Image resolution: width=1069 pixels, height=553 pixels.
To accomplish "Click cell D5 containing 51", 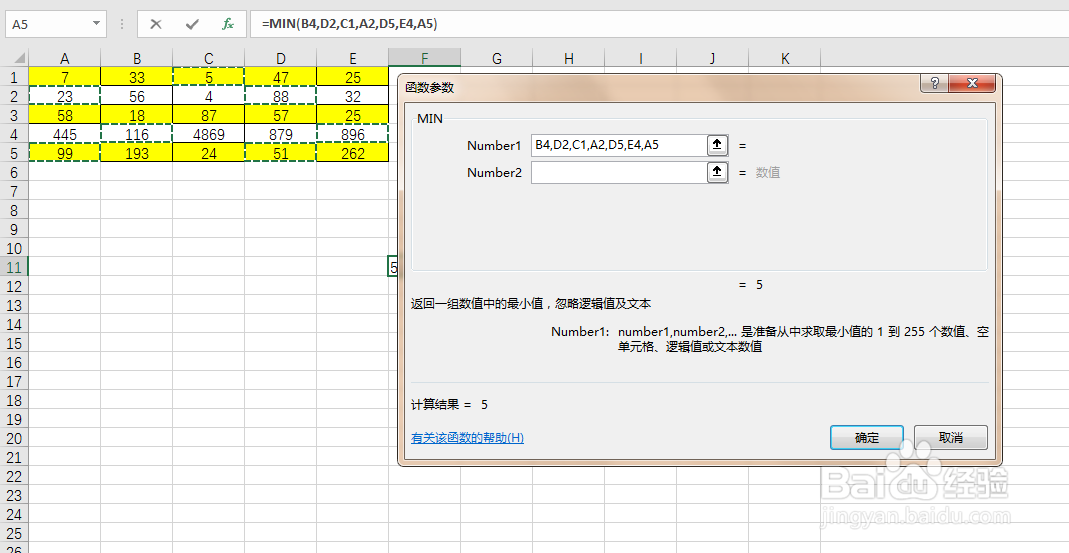I will 281,153.
